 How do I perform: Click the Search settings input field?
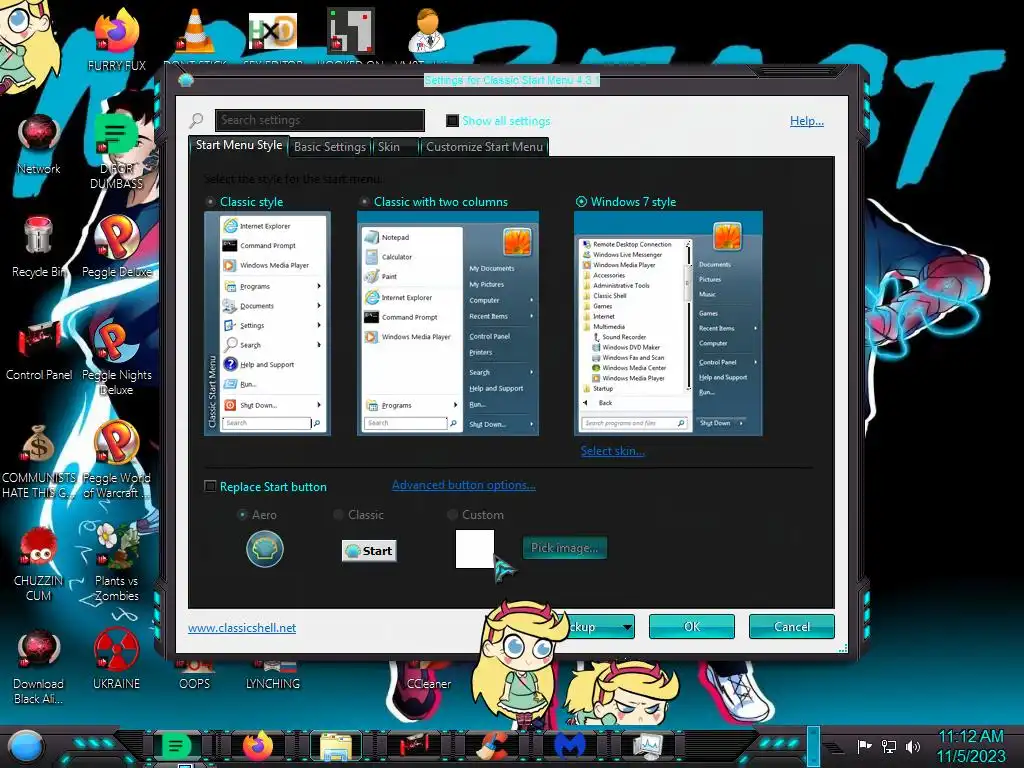click(320, 120)
